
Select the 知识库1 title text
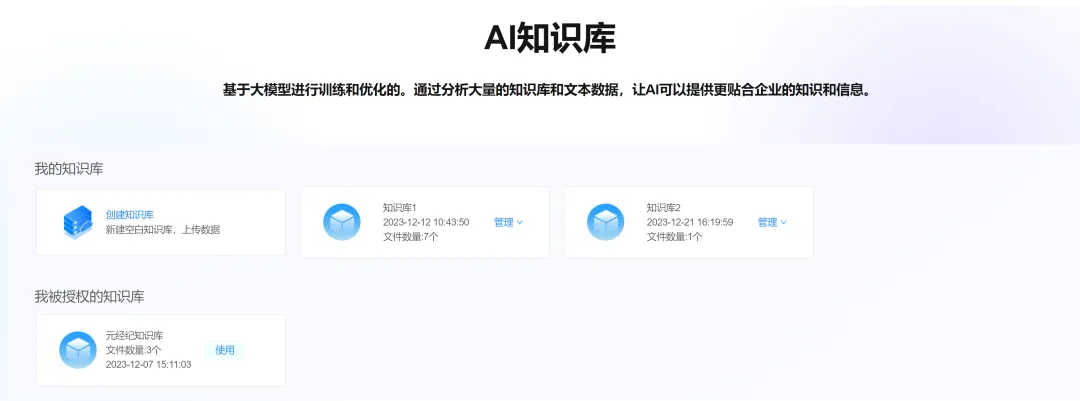400,207
